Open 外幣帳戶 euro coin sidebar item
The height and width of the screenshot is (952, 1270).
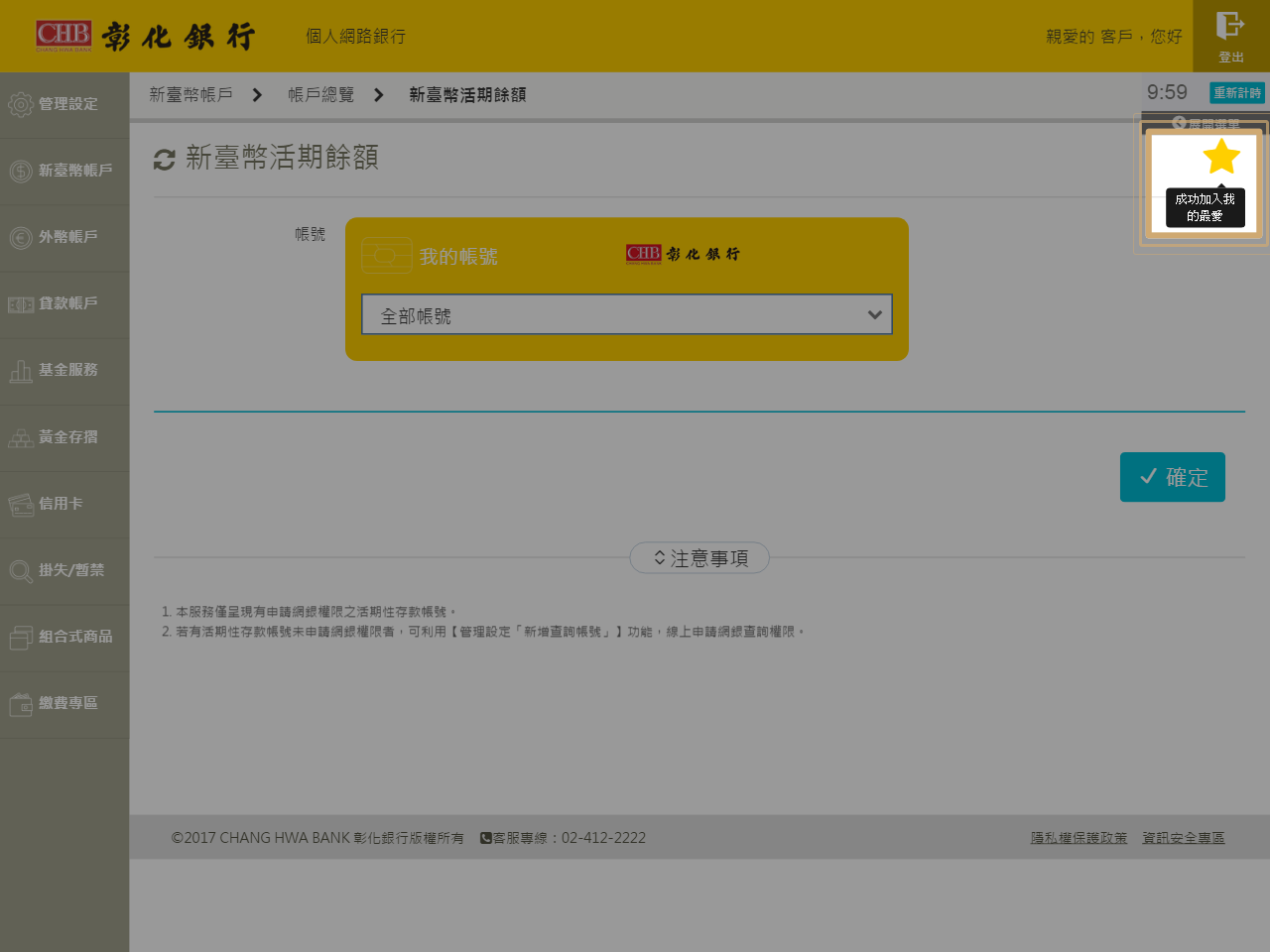tap(21, 238)
